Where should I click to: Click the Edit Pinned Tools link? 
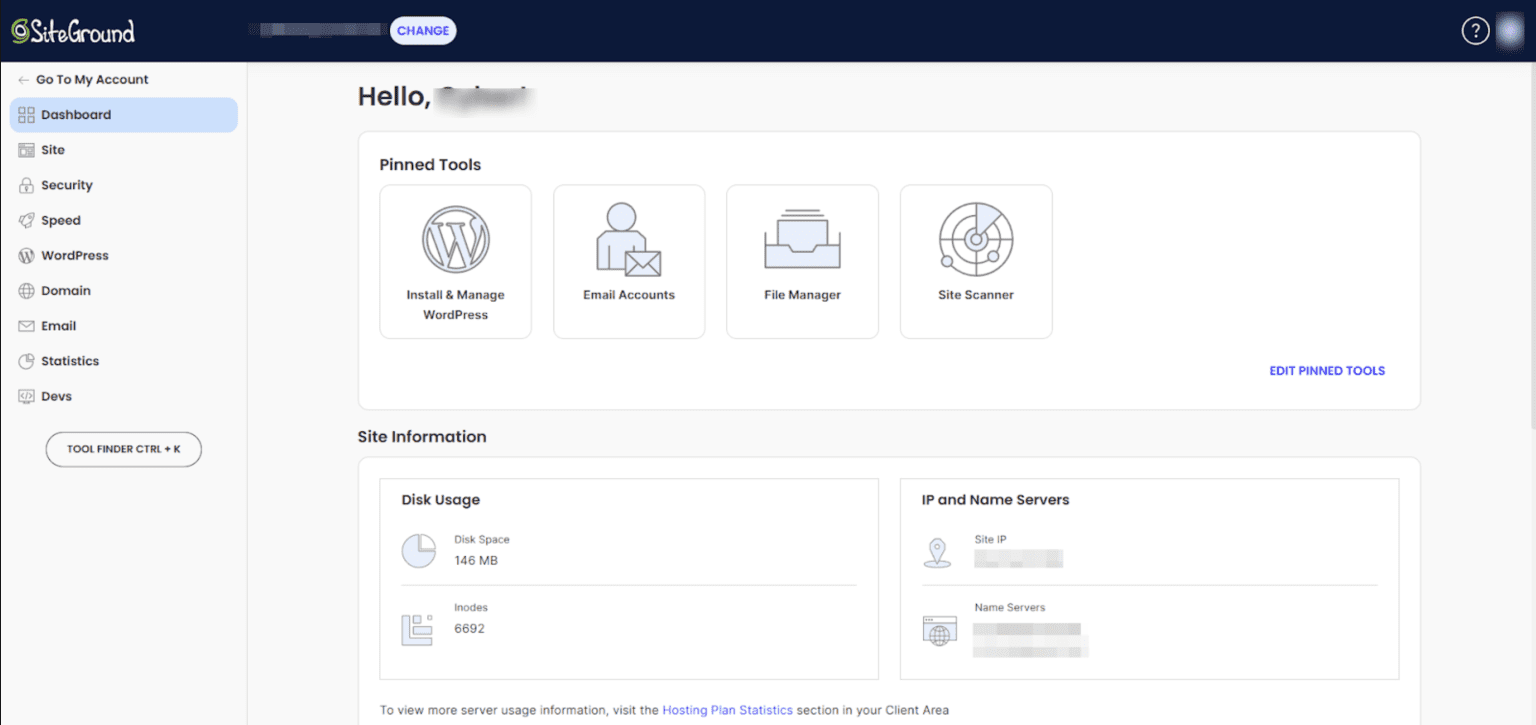point(1327,371)
